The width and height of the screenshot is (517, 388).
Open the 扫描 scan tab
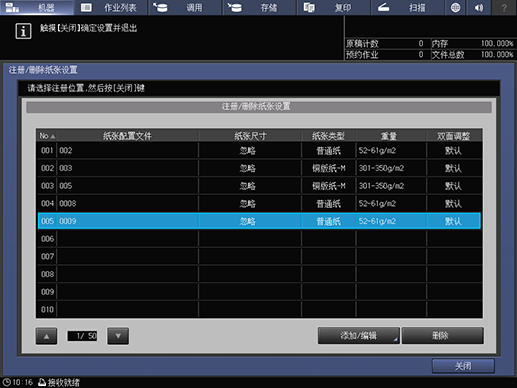[408, 7]
